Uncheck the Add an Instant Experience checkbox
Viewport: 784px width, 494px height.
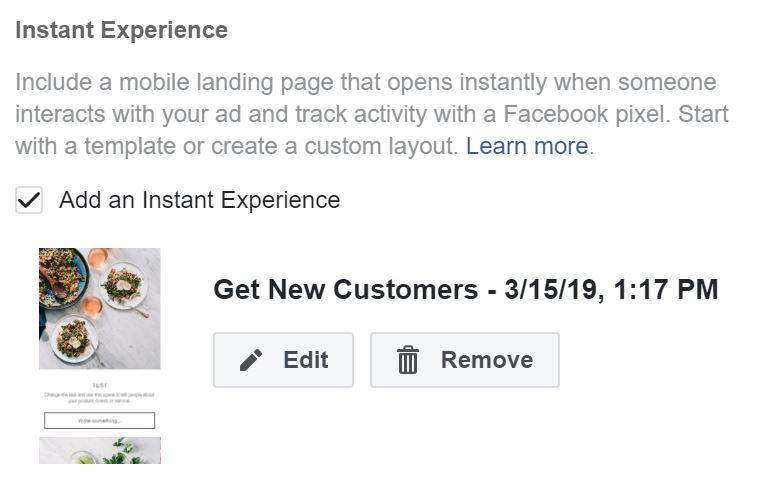coord(29,200)
